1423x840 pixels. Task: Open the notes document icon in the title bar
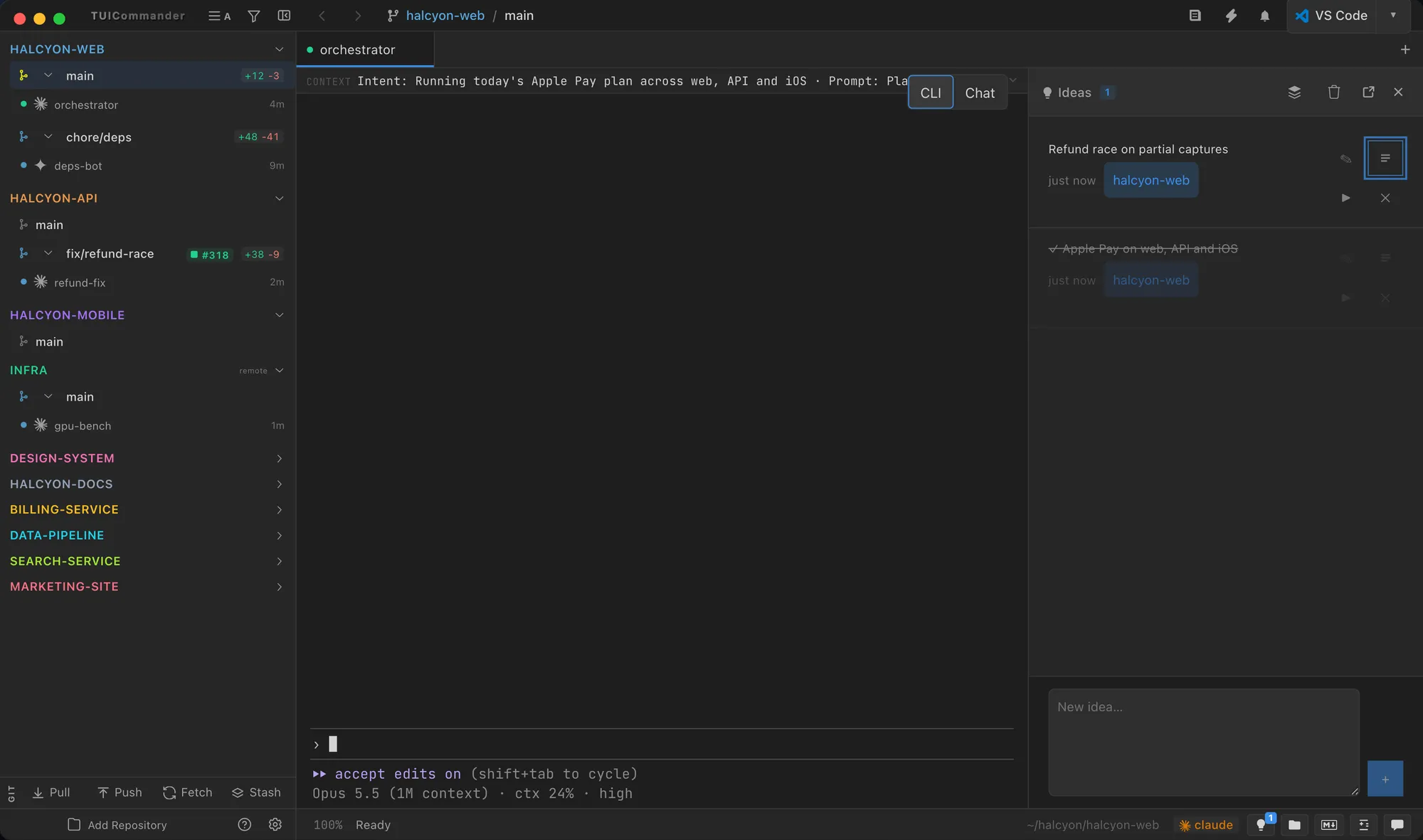click(1195, 16)
